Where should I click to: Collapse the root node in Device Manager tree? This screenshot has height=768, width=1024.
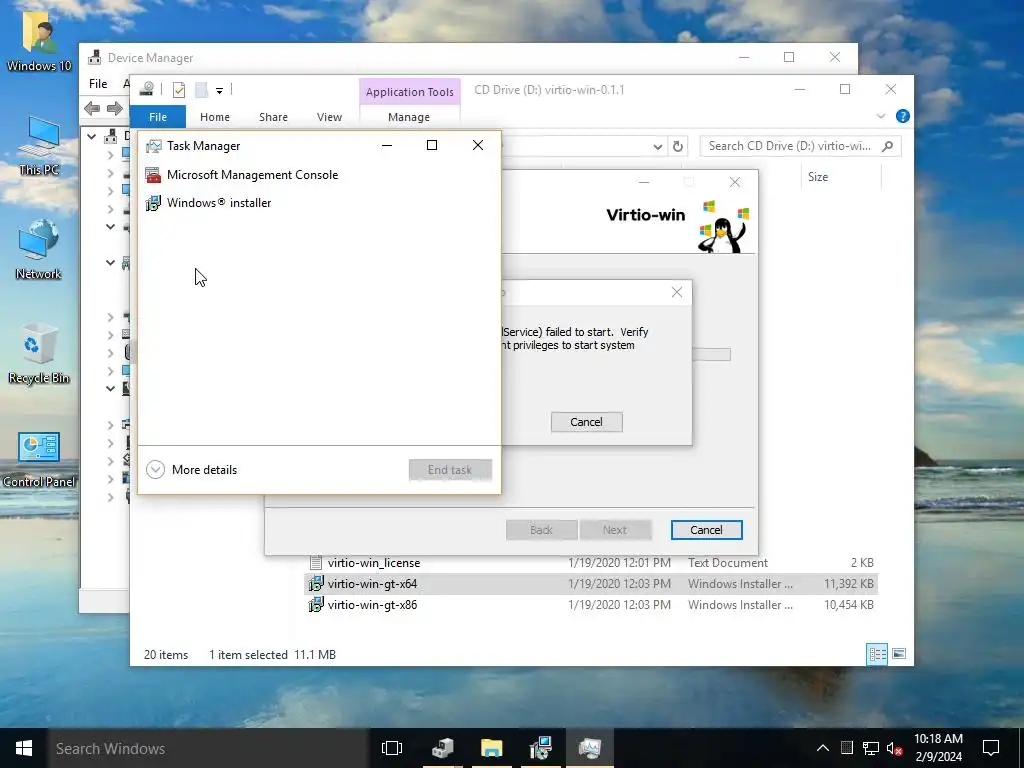[x=92, y=136]
